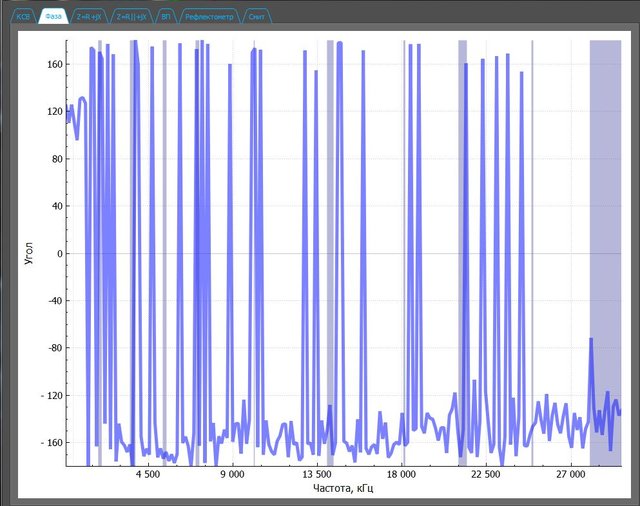Click the Угол vertical axis title
Viewport: 640px width, 506px height.
click(x=29, y=252)
